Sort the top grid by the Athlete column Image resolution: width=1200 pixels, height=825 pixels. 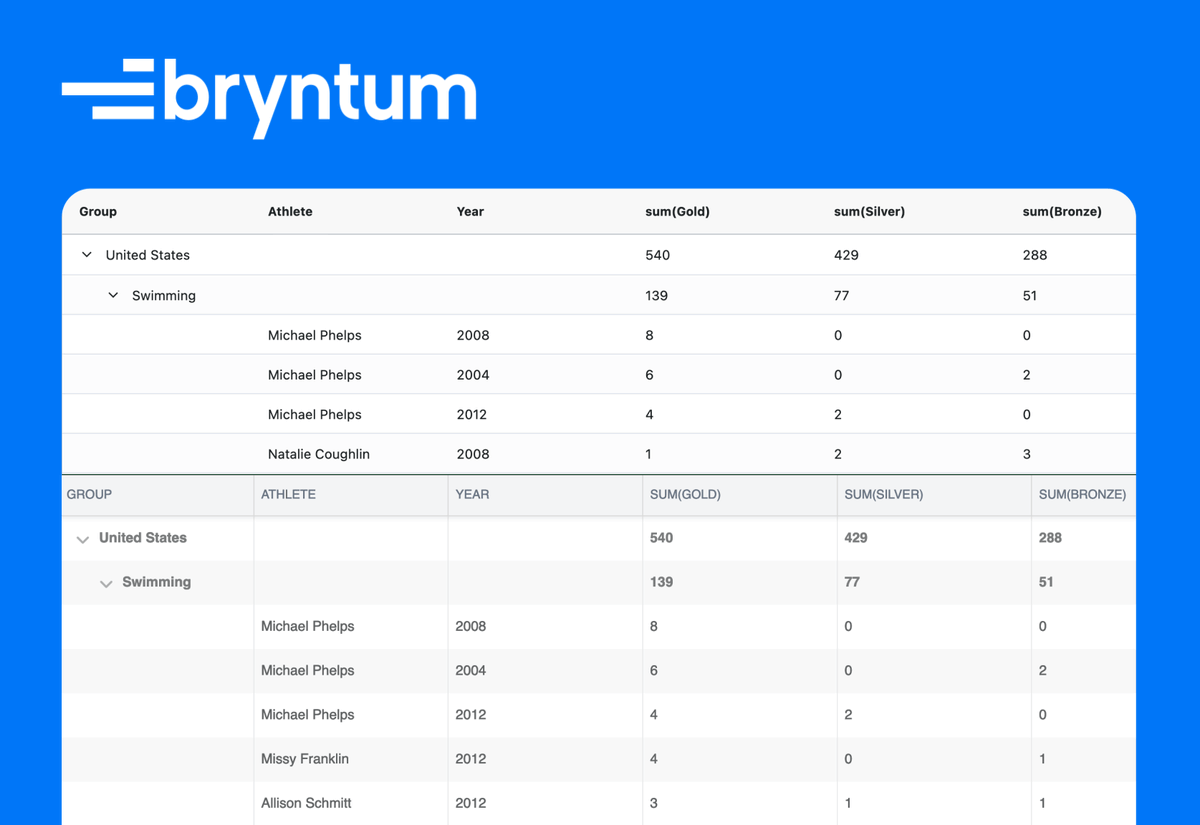290,211
